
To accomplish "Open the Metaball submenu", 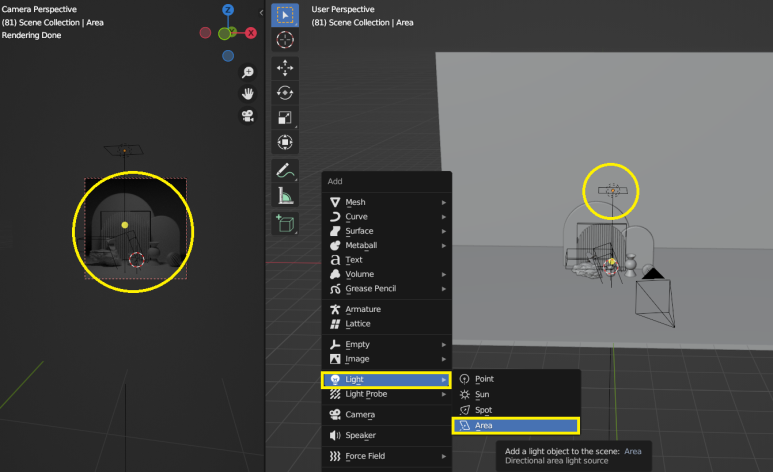I will click(387, 245).
